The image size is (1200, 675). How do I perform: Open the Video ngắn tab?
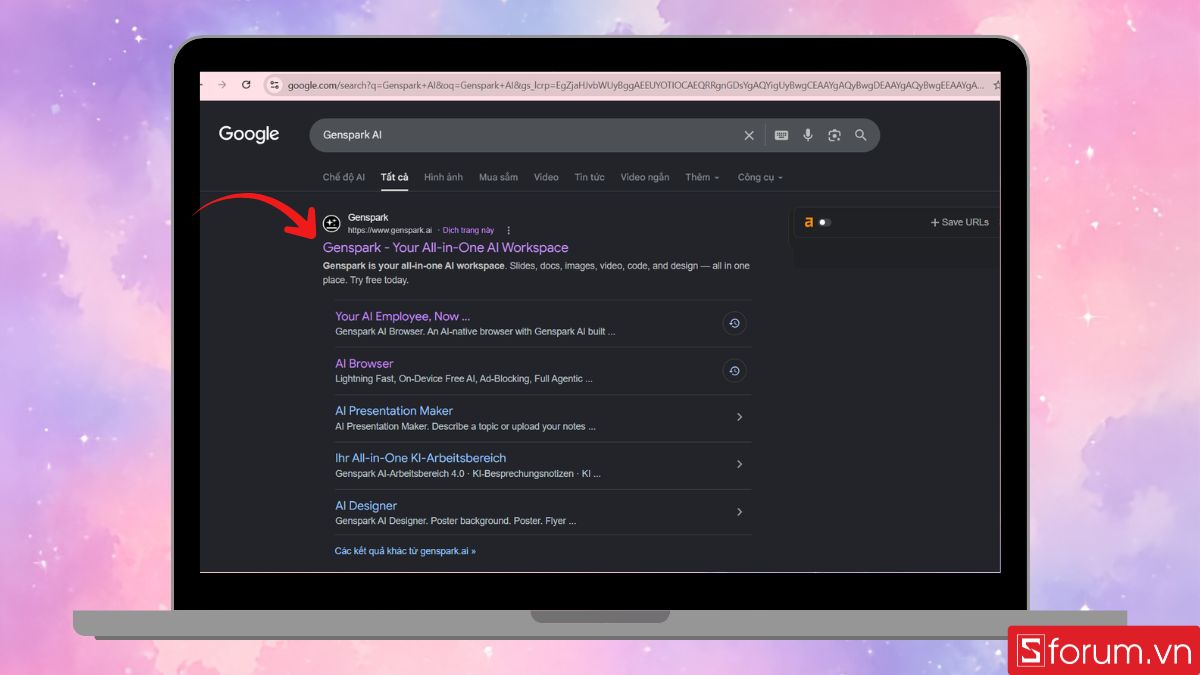645,177
